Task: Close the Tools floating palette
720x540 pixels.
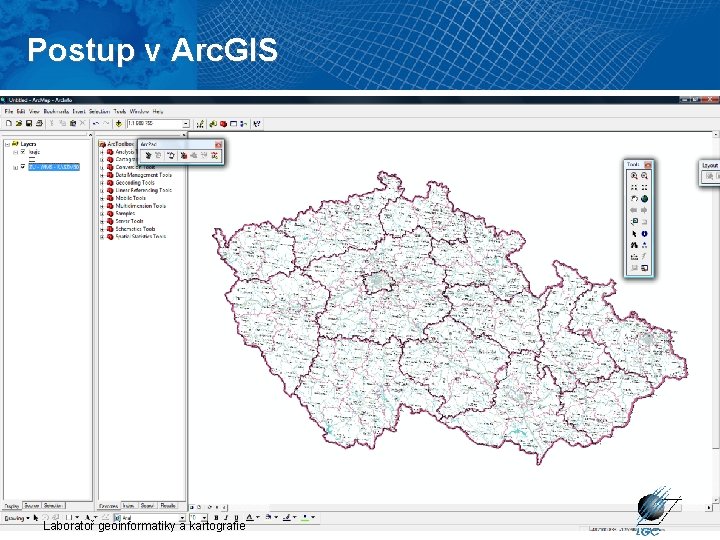Action: coord(648,164)
